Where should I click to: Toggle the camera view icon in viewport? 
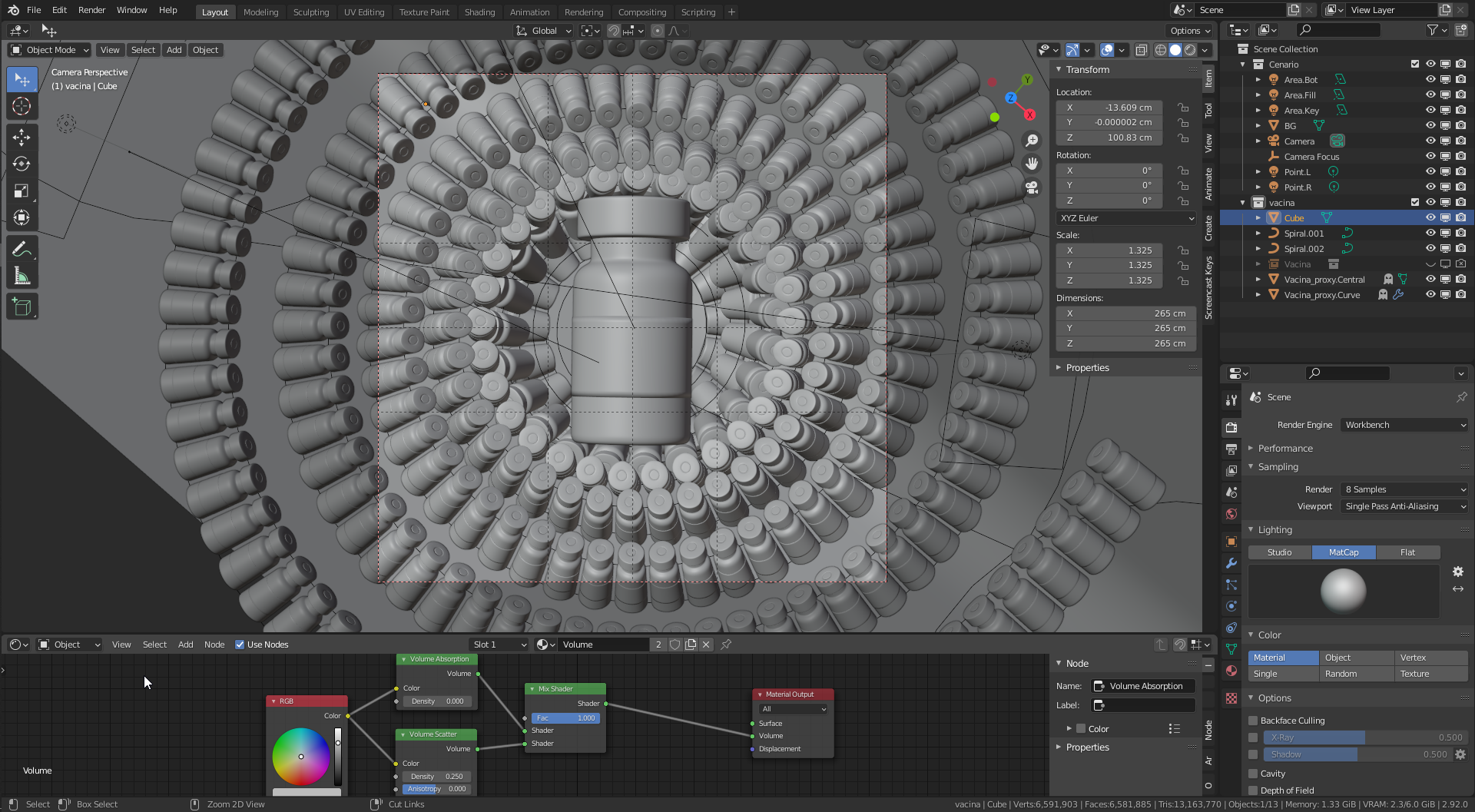coord(1032,187)
